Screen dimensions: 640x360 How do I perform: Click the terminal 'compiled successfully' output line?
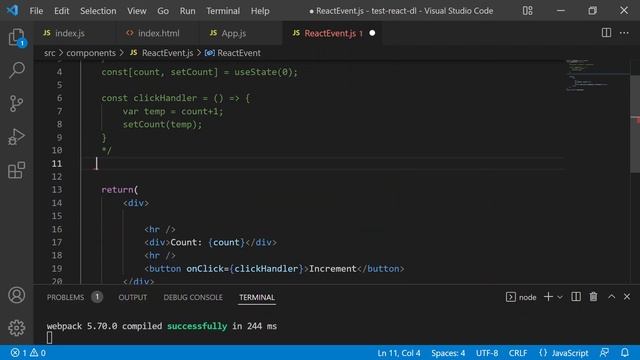pos(162,326)
